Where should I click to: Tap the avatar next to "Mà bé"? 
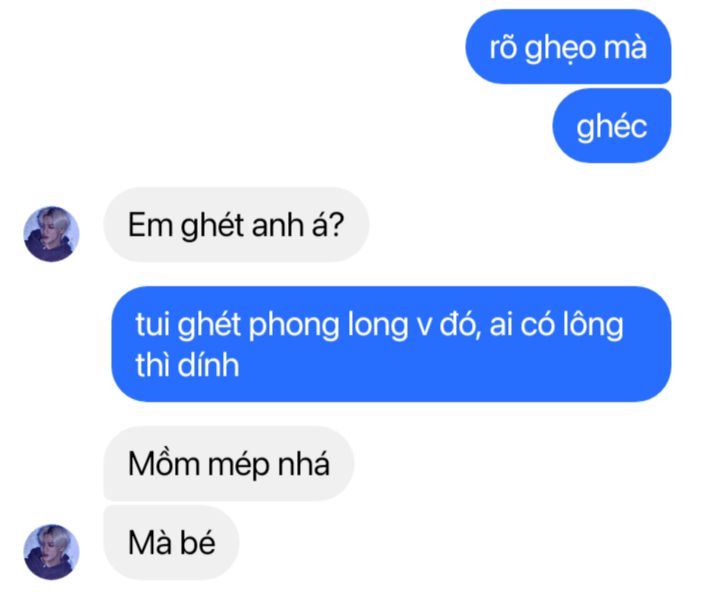click(x=51, y=552)
